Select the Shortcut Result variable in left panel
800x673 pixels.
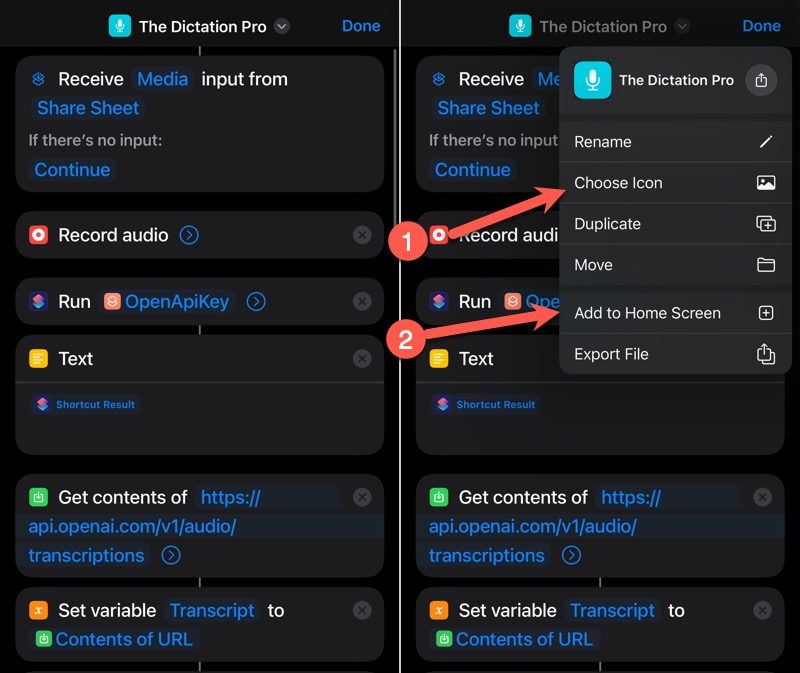tap(86, 405)
